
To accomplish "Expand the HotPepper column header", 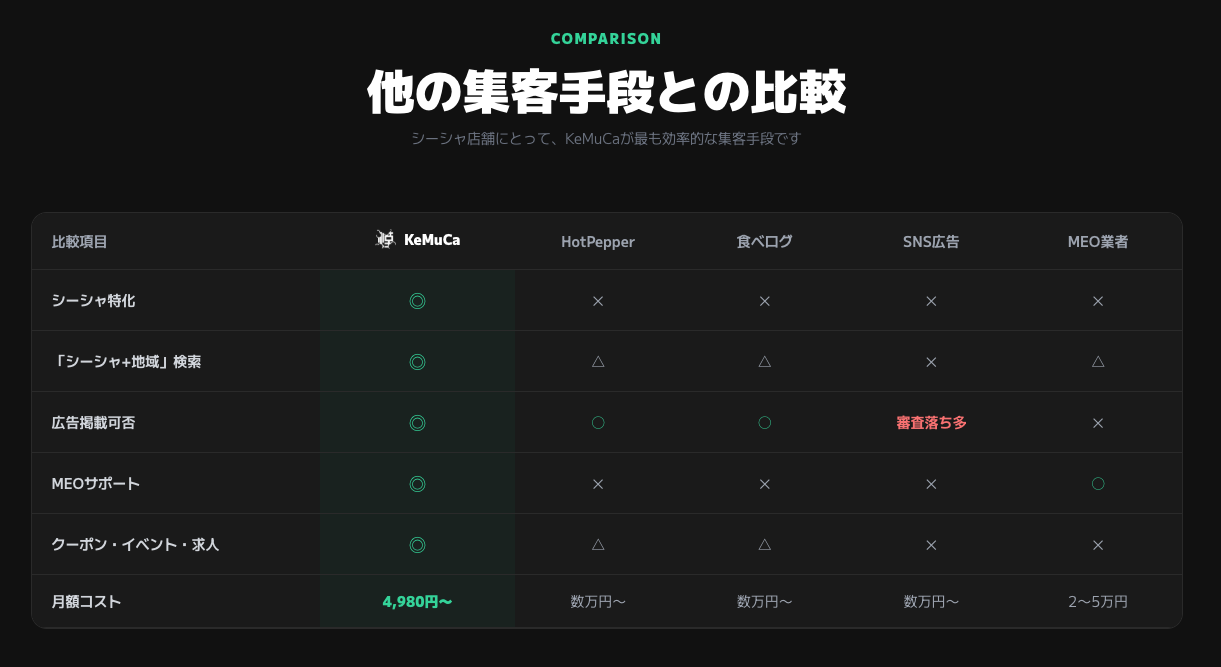I will (x=598, y=241).
